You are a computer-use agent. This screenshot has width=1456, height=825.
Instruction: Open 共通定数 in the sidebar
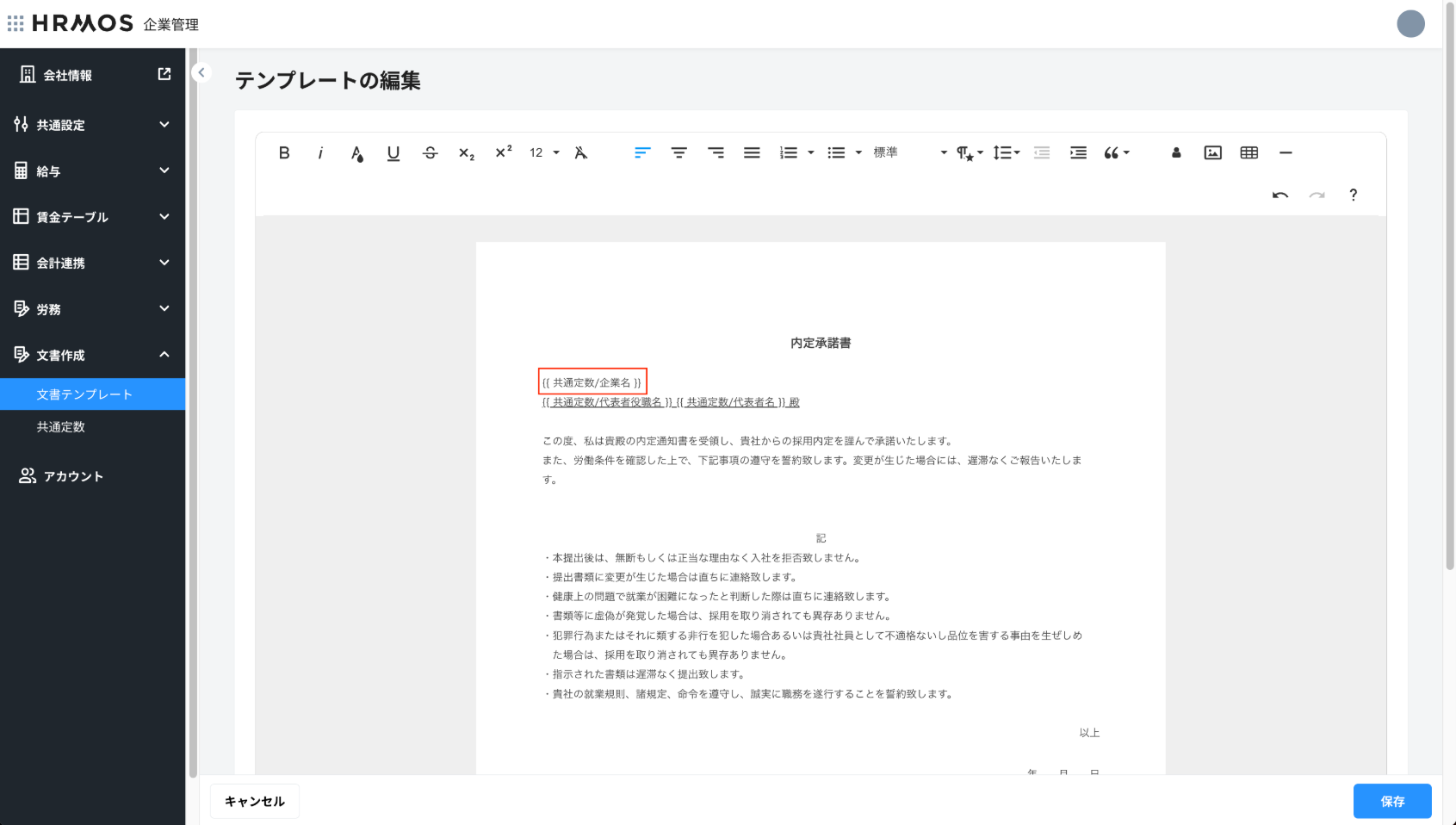pyautogui.click(x=61, y=427)
